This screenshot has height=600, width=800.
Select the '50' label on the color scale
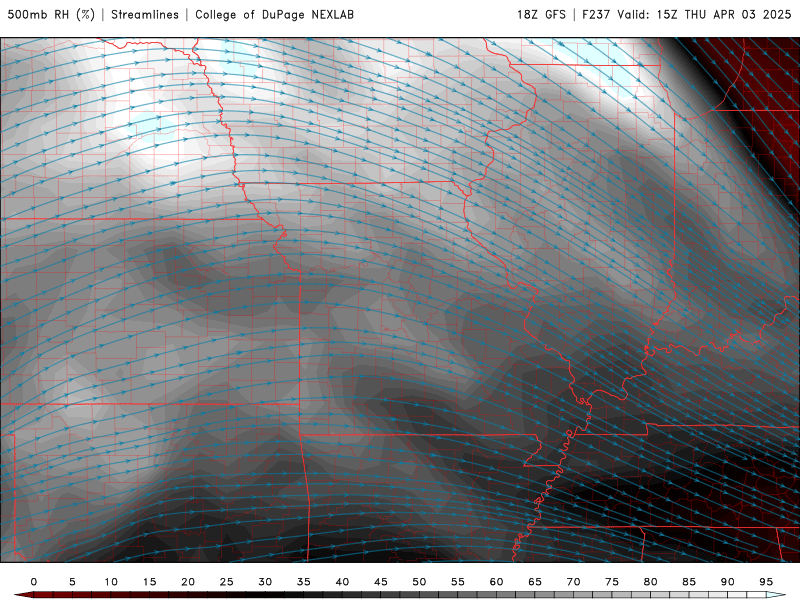[419, 582]
